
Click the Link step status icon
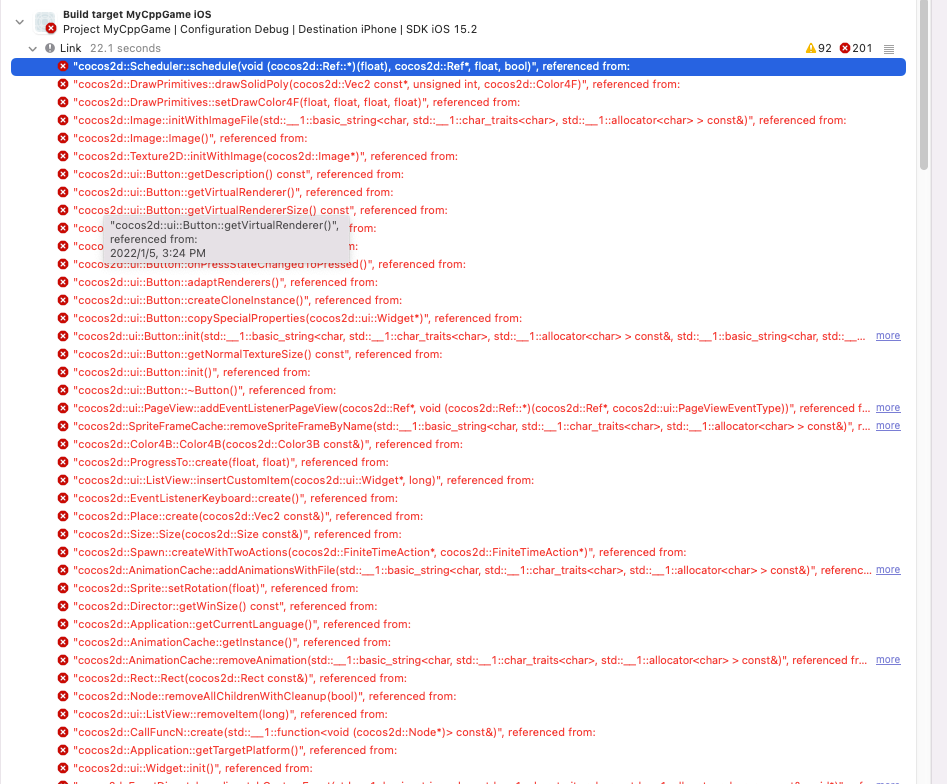(x=50, y=48)
